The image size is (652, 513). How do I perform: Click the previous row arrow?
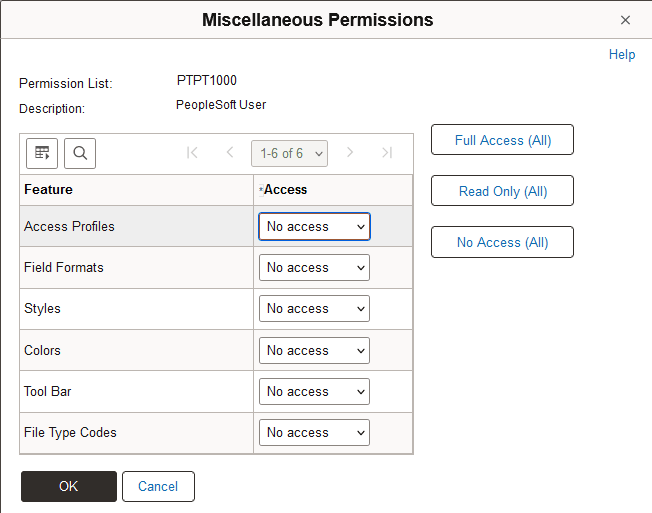pos(230,153)
